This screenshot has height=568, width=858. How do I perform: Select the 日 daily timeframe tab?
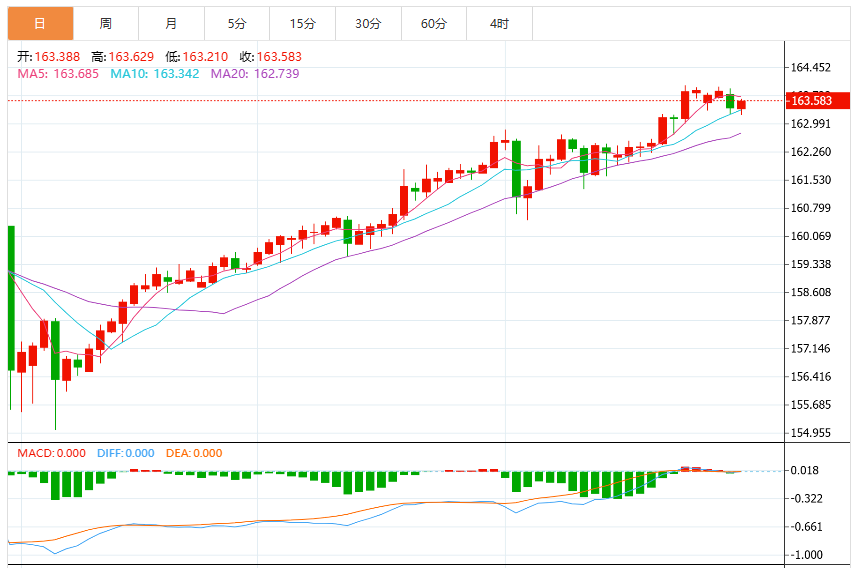pyautogui.click(x=40, y=24)
